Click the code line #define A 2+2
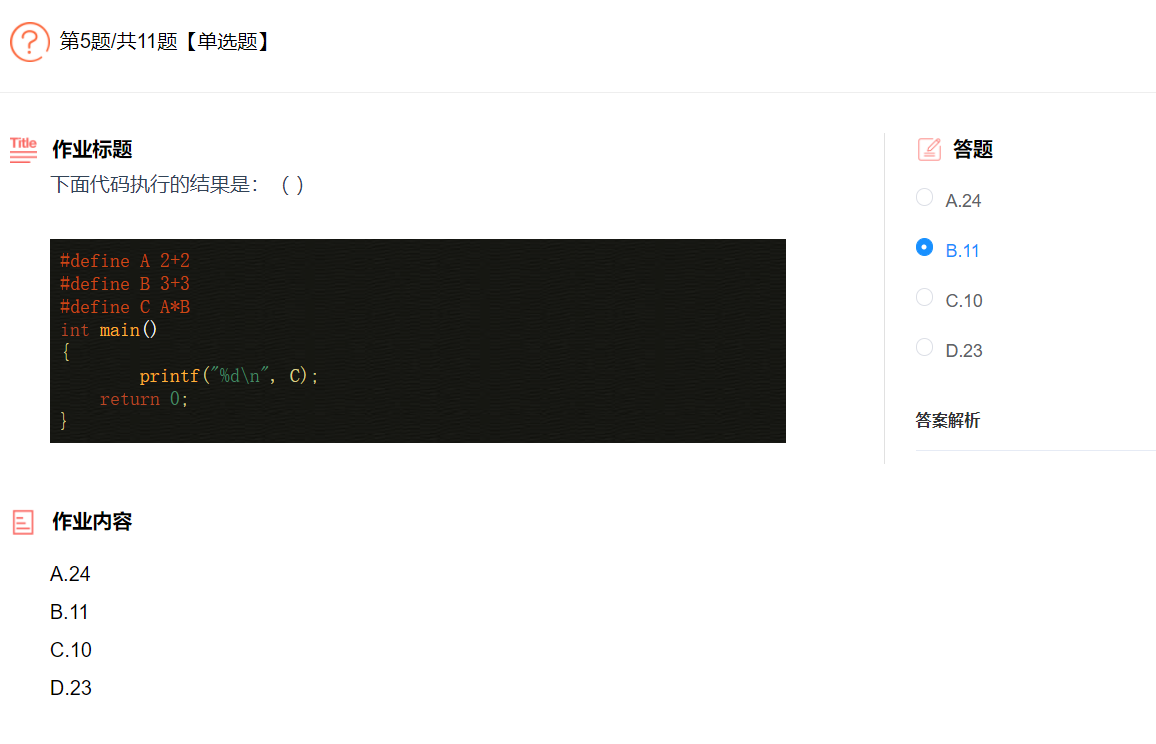The width and height of the screenshot is (1156, 744). coord(125,261)
